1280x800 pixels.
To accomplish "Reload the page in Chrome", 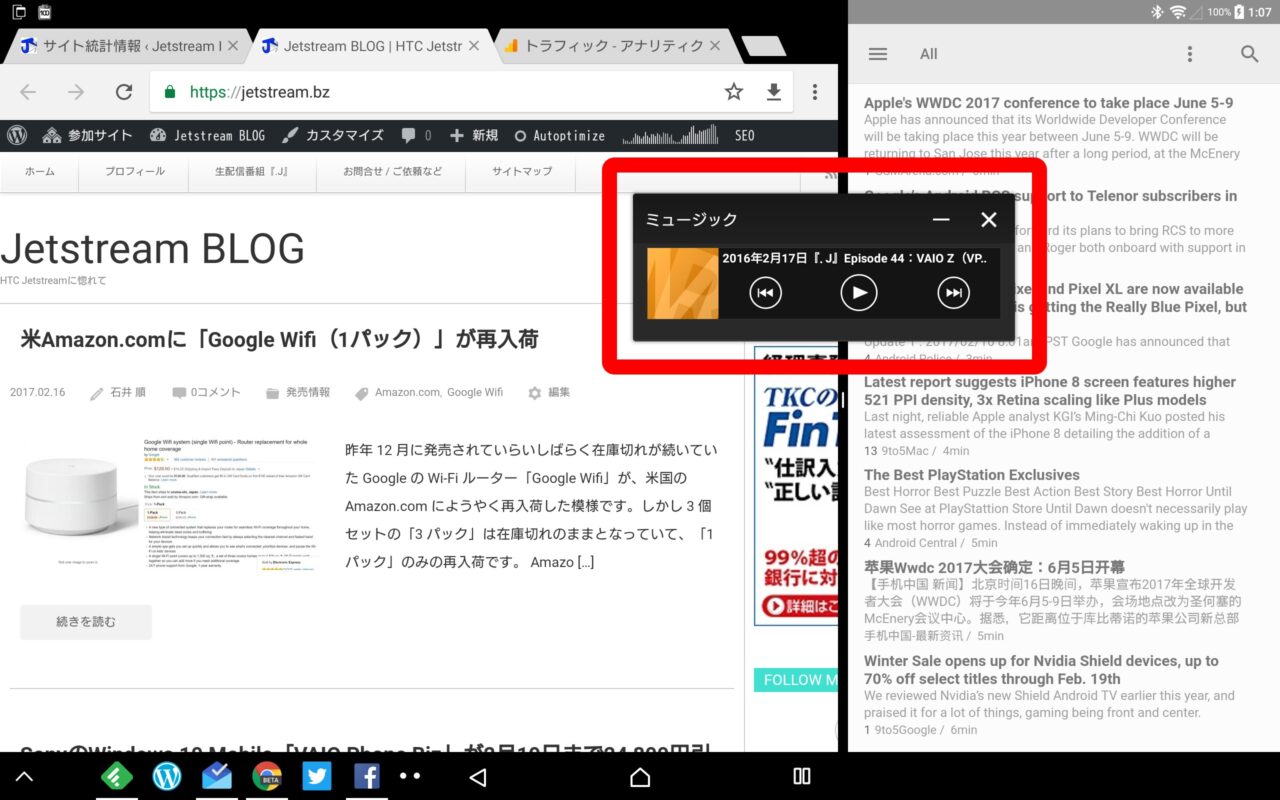I will tap(124, 92).
